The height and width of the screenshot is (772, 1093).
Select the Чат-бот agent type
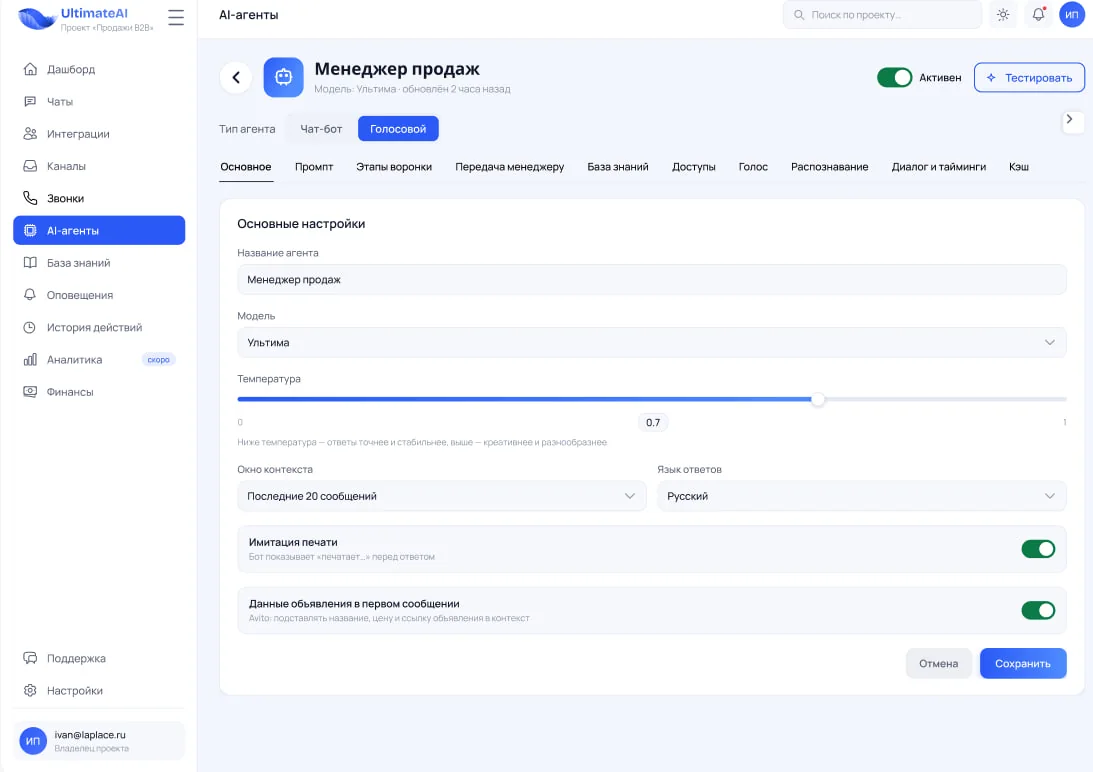[x=321, y=129]
